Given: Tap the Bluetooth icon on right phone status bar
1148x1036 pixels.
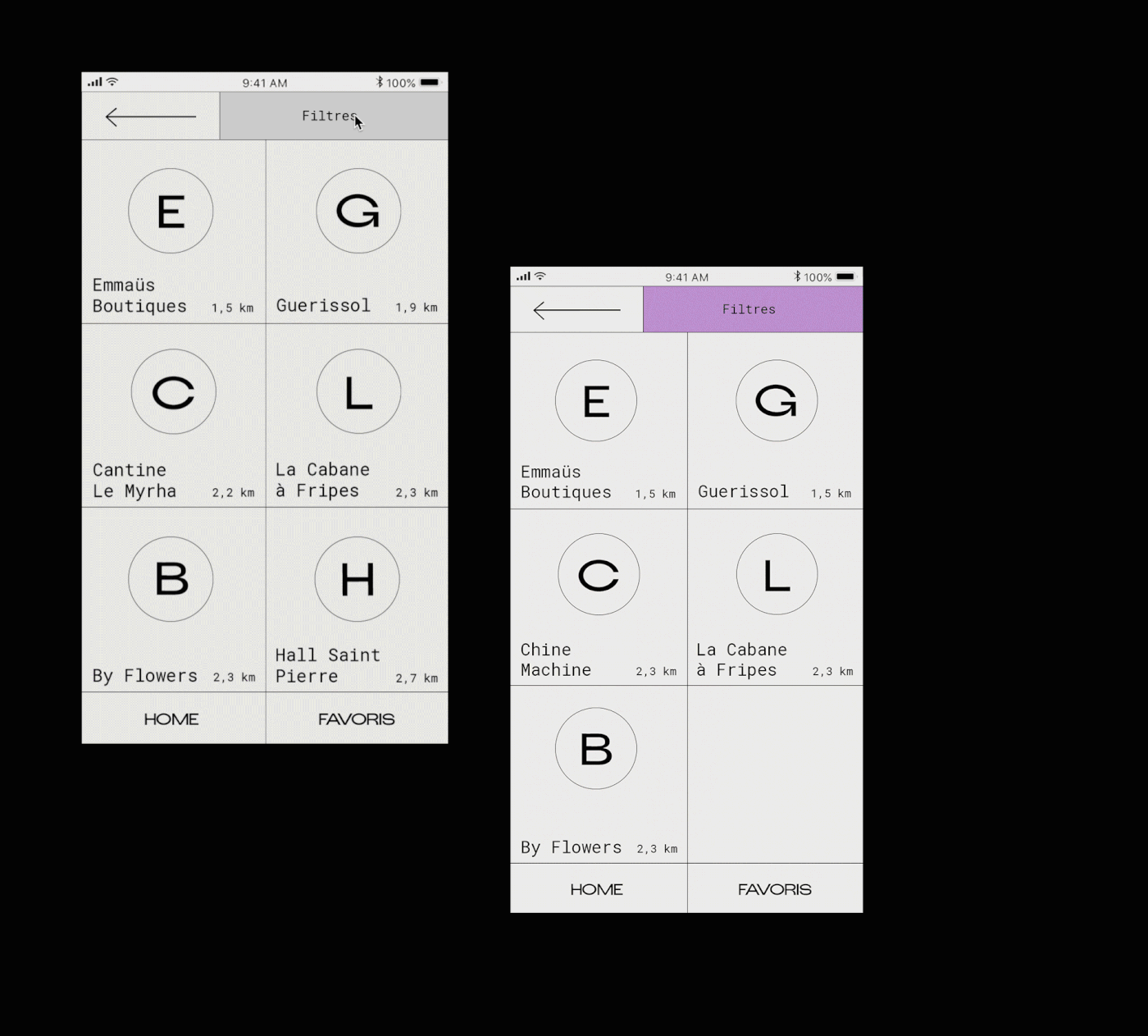Looking at the screenshot, I should (797, 276).
